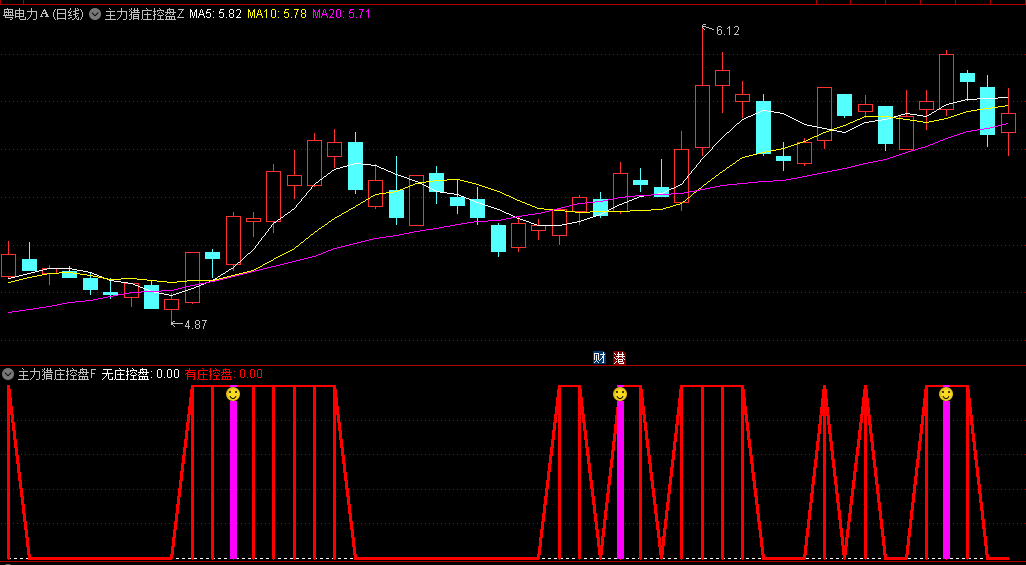Click the first magenta signal bar
Screen dimensions: 1026x565
233,479
